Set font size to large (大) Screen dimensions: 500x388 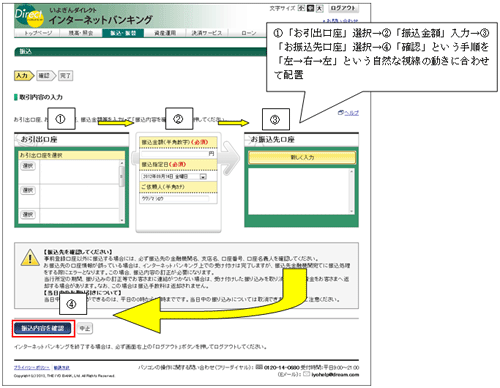coord(319,8)
